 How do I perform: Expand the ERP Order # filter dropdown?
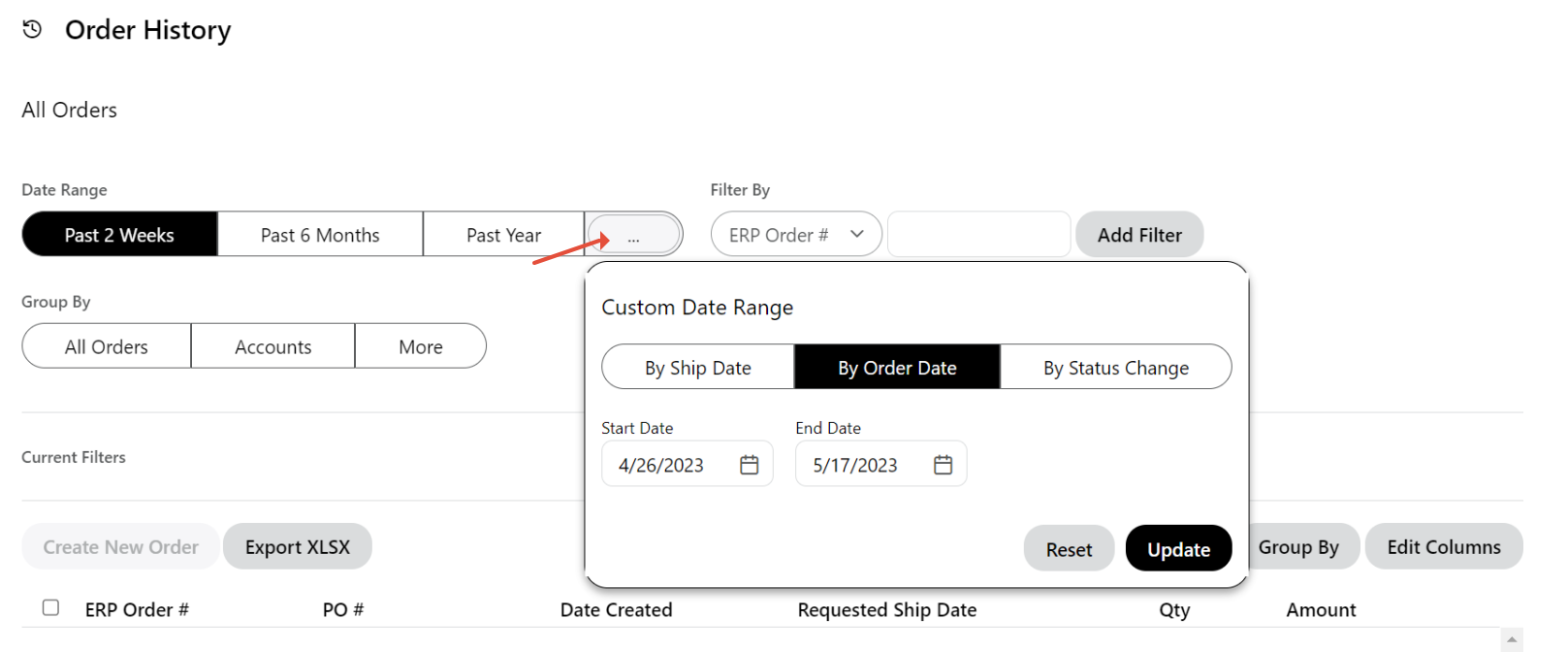pyautogui.click(x=796, y=235)
